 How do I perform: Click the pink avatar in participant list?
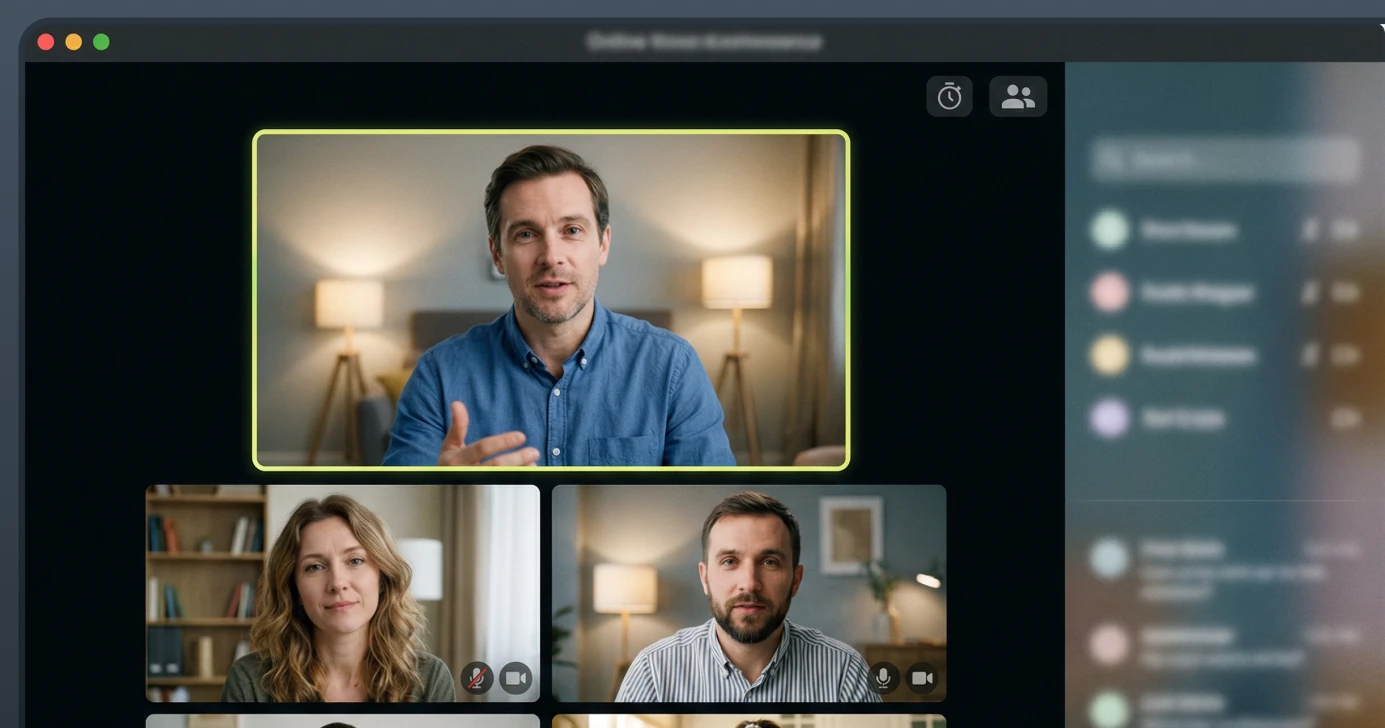click(x=1109, y=293)
